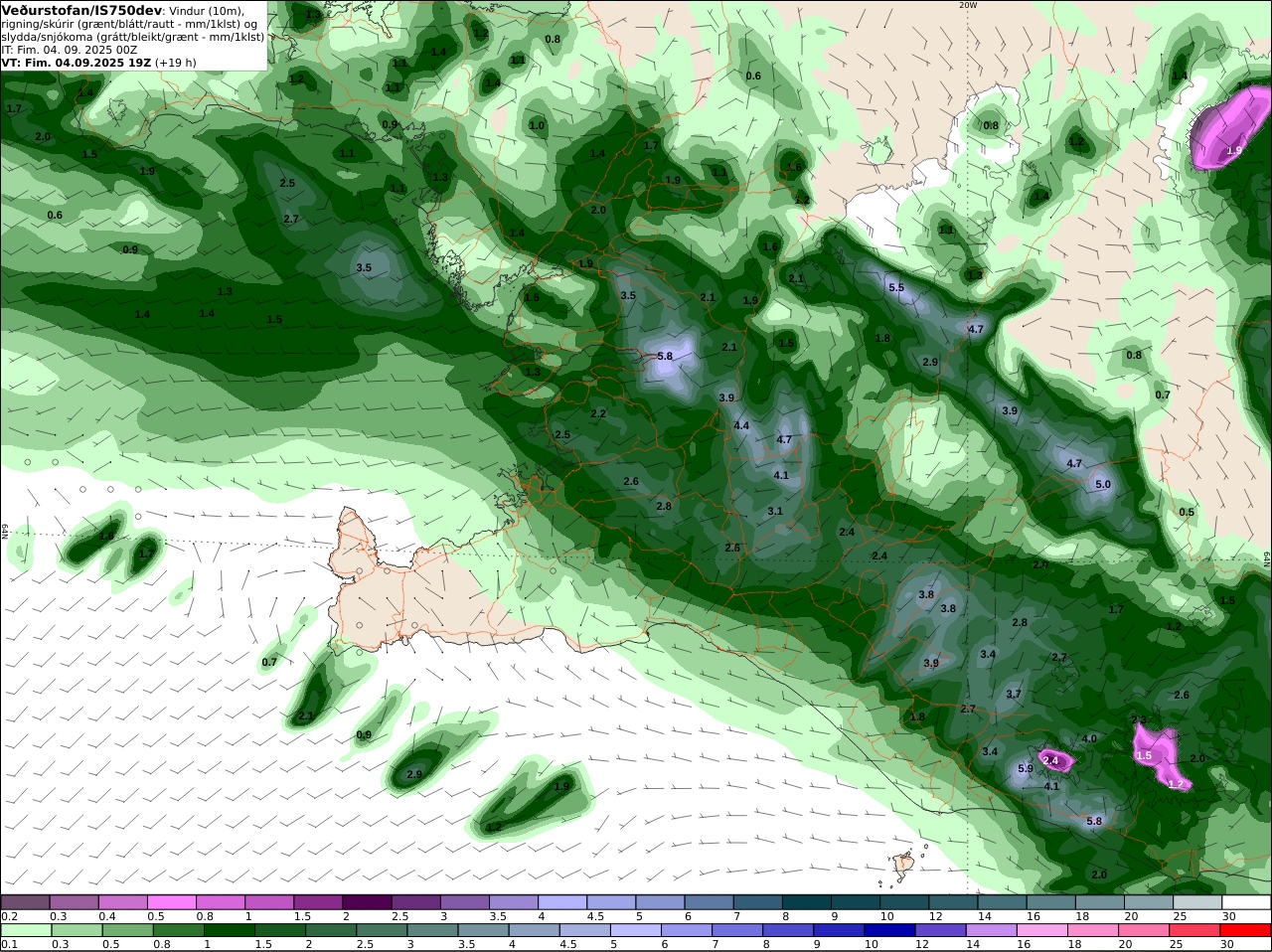Pick the lower legend swatch labeled 20
The image size is (1272, 952).
1144,930
